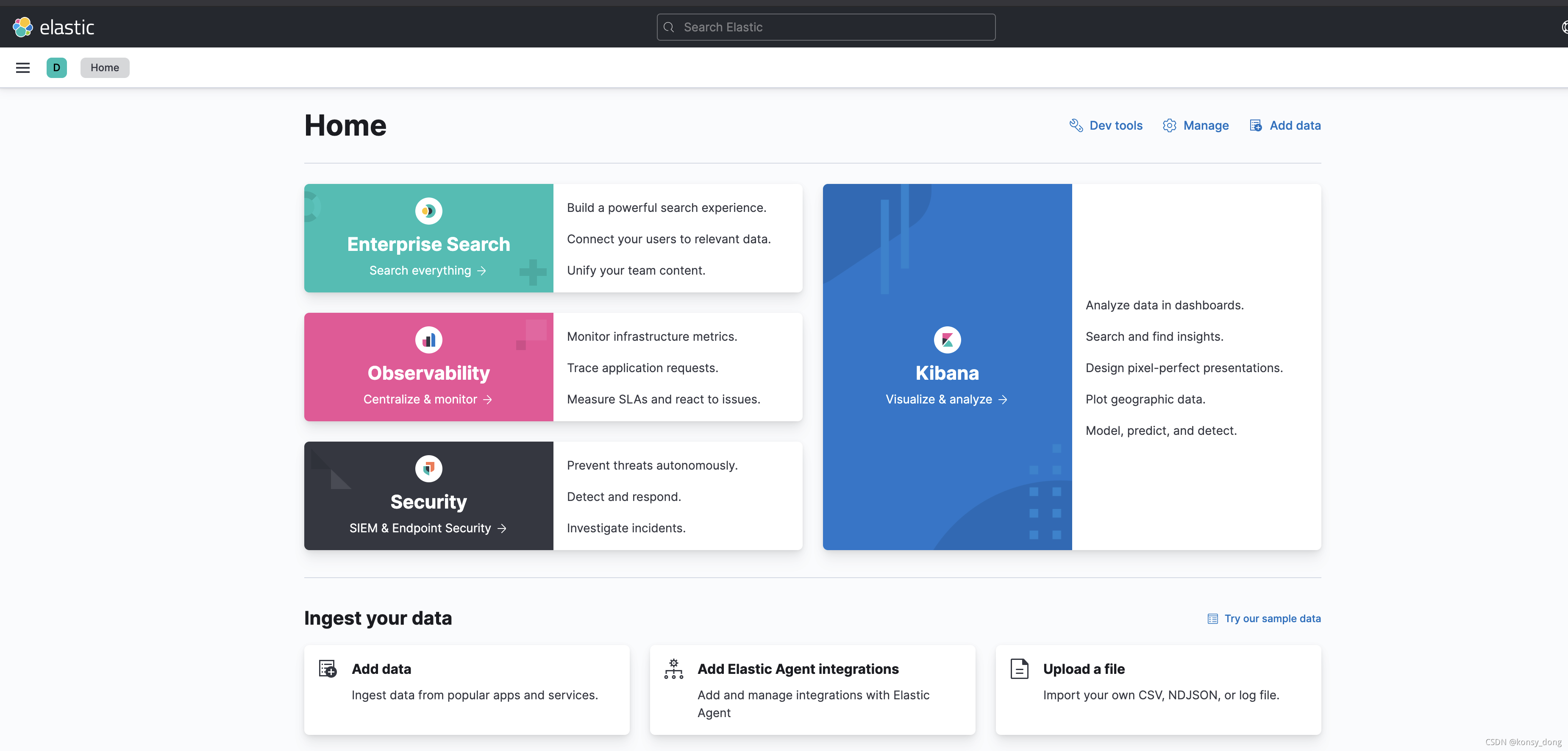Click 'Import your own CSV, NDJSON' description
Viewport: 1568px width, 751px height.
pos(1161,695)
